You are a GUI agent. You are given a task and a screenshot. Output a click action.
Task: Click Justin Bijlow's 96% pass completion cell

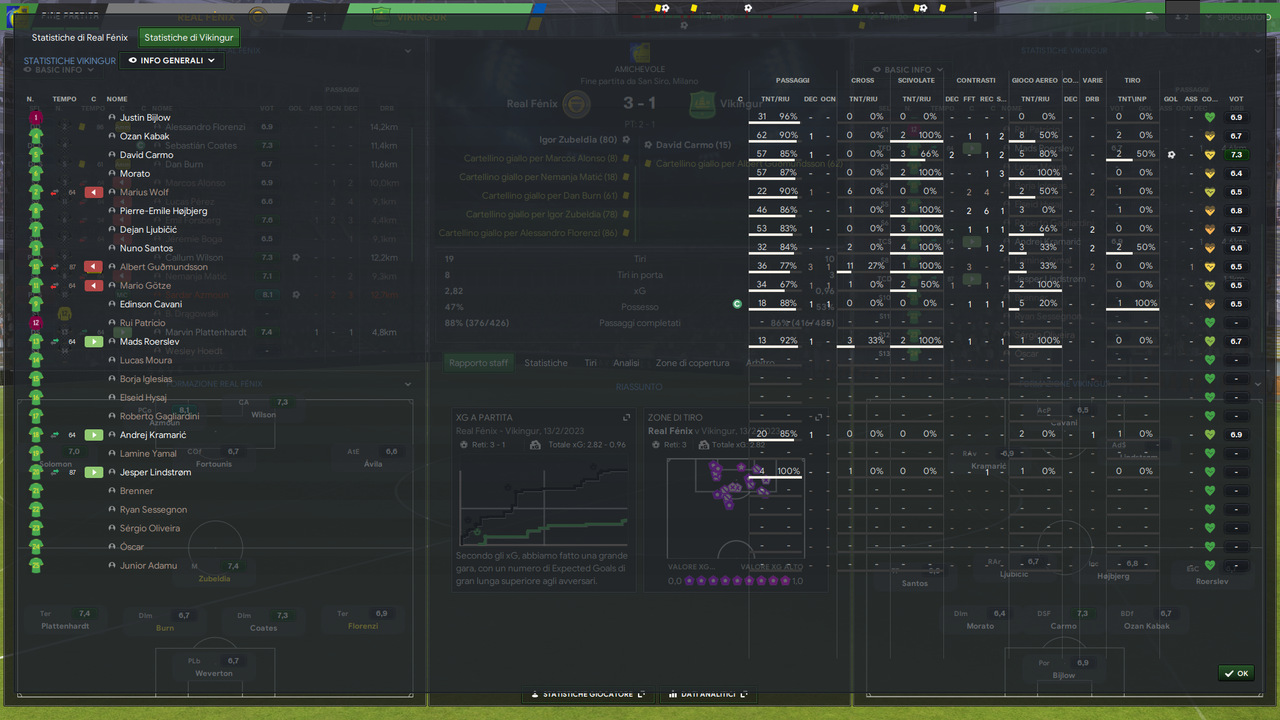tap(788, 117)
